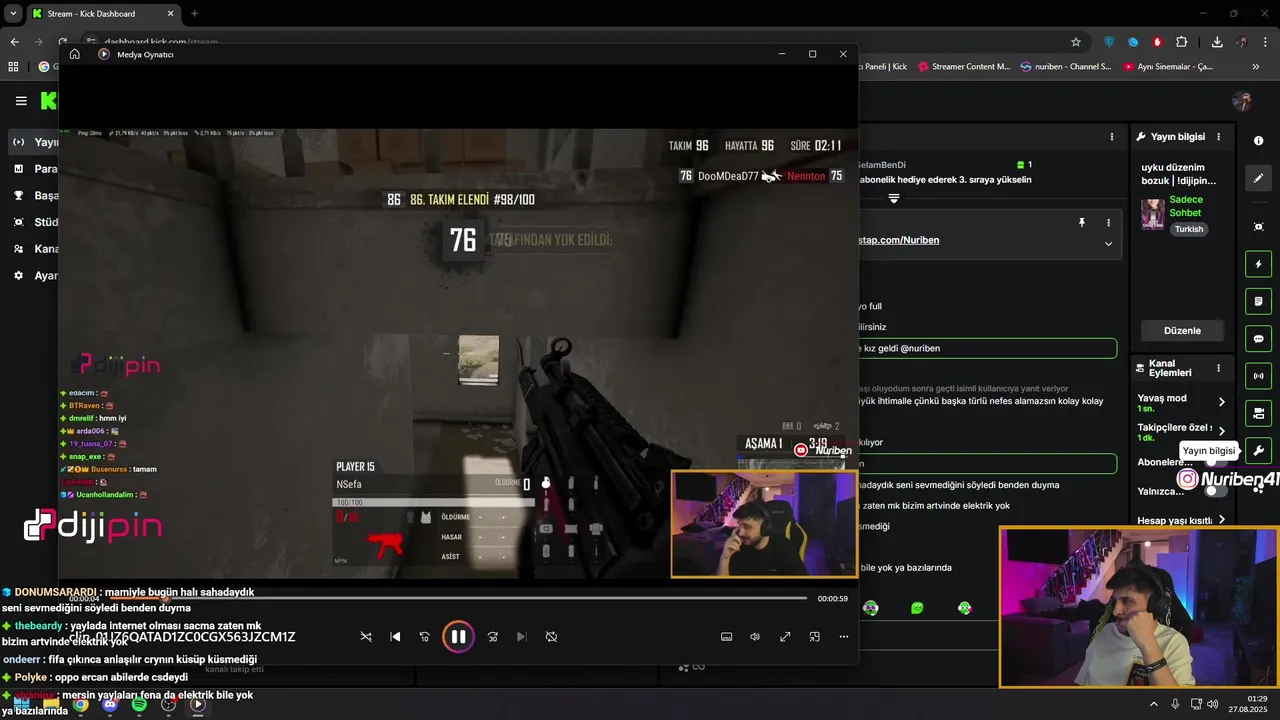
Task: Toggle the wrench Yayın bilgisi panel icon
Action: (1258, 450)
